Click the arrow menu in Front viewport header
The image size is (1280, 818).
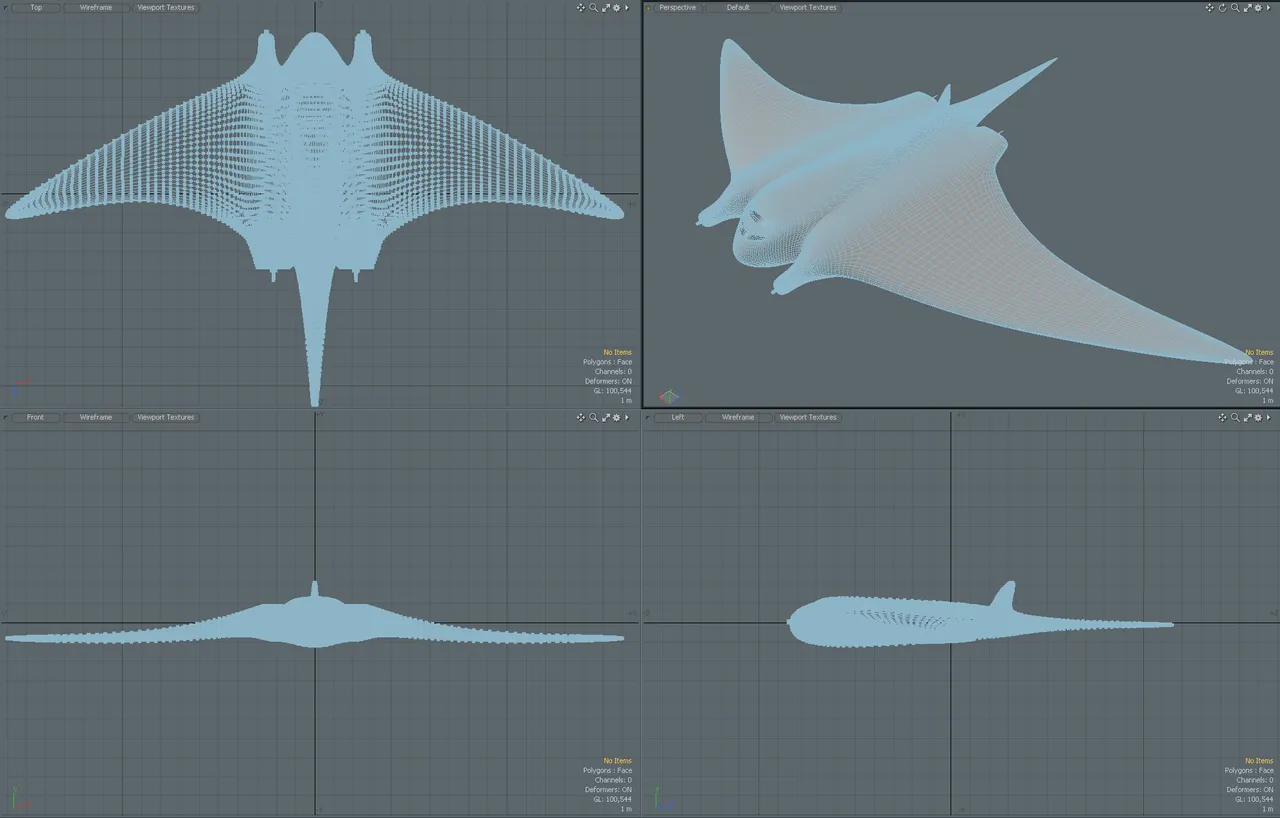627,417
